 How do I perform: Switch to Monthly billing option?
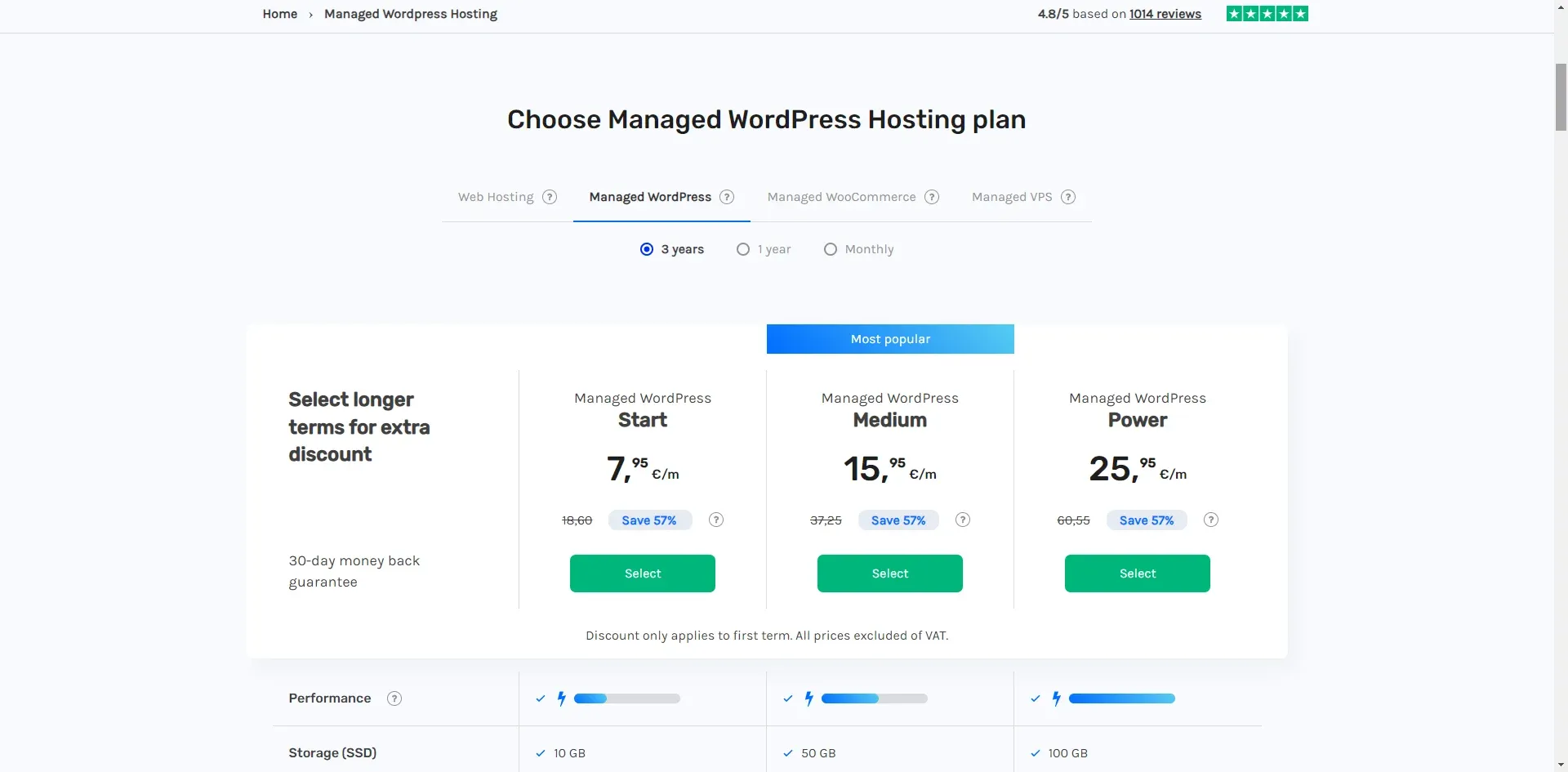pyautogui.click(x=831, y=249)
